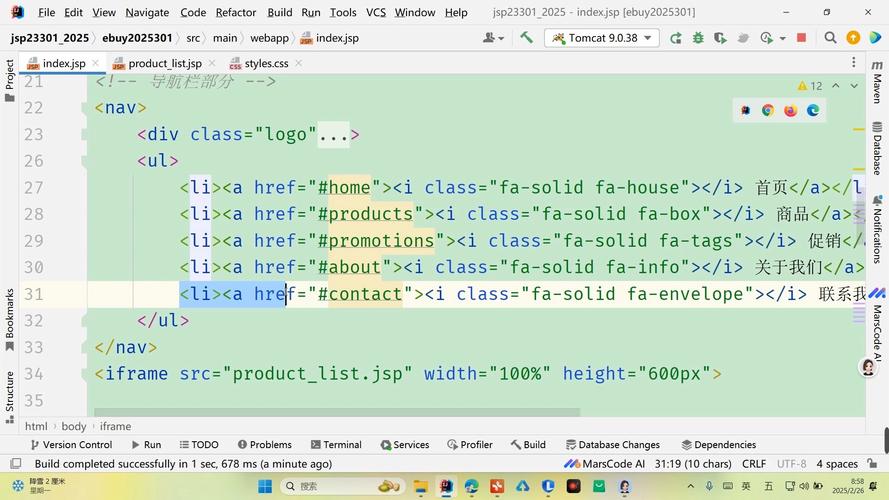
Task: Run with coverage shield icon
Action: click(720, 38)
